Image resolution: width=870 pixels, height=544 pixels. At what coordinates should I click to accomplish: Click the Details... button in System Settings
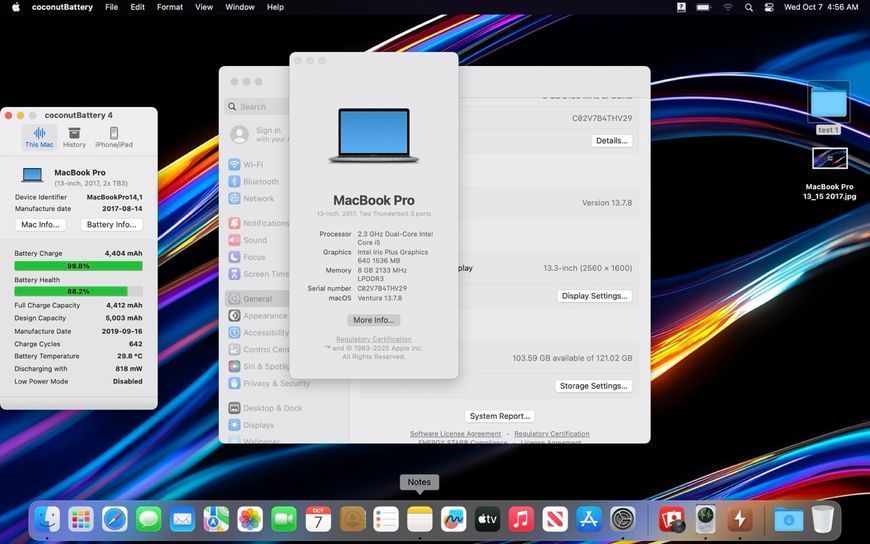[x=611, y=141]
